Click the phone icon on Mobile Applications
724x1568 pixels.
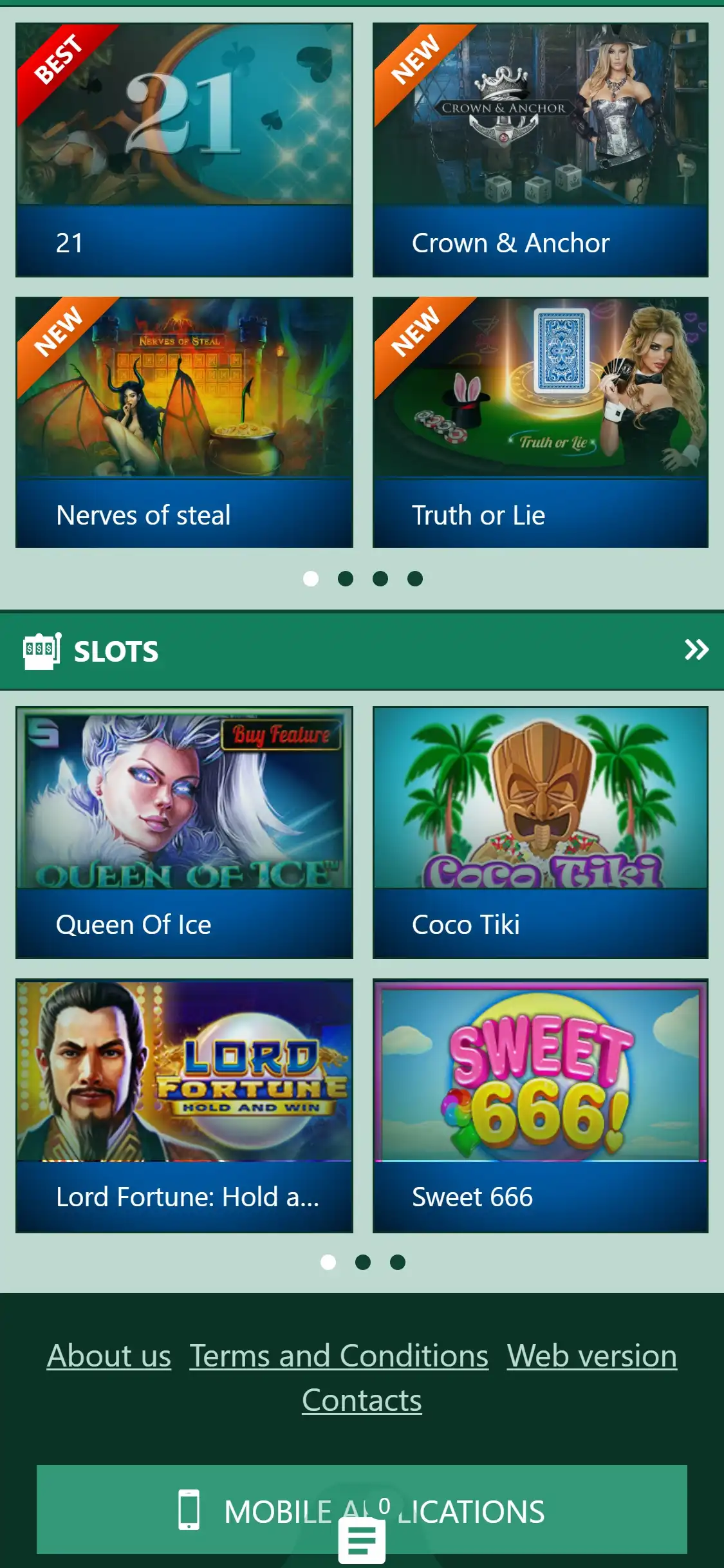coord(189,1510)
